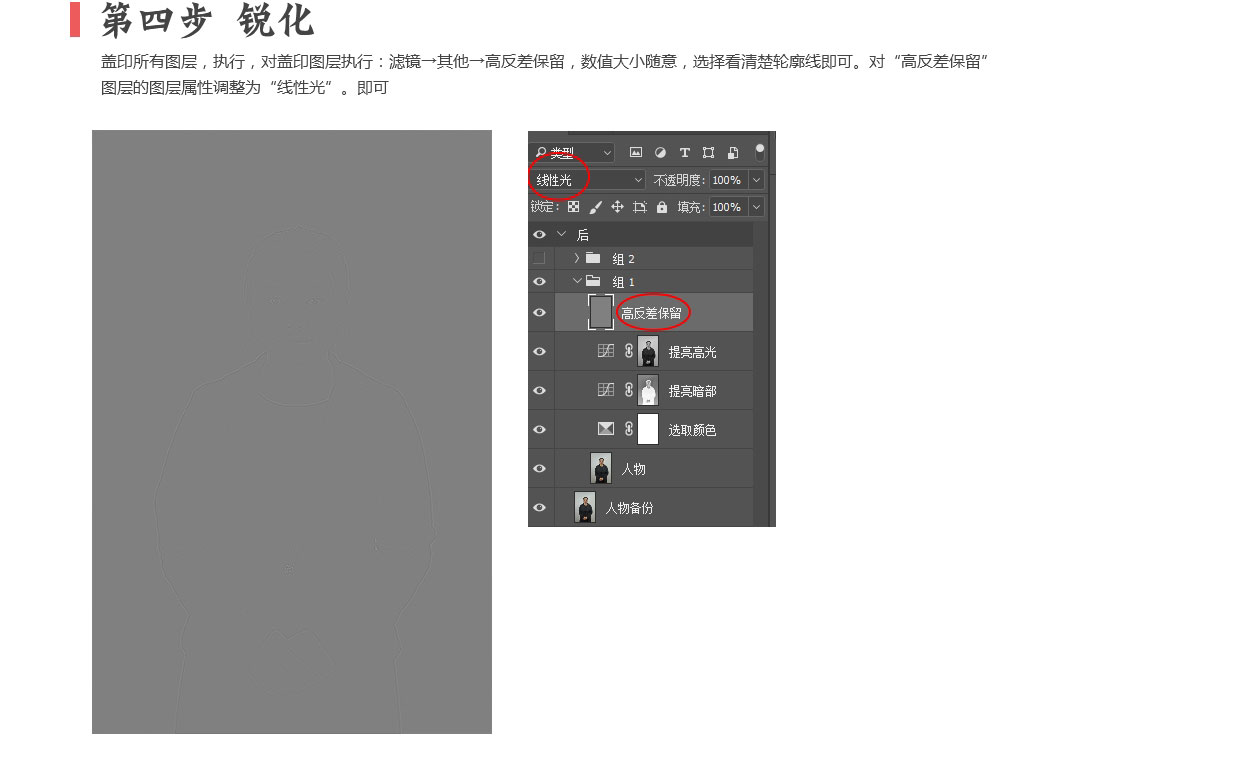
Task: Hide the 人物 layer eye icon
Action: 540,469
